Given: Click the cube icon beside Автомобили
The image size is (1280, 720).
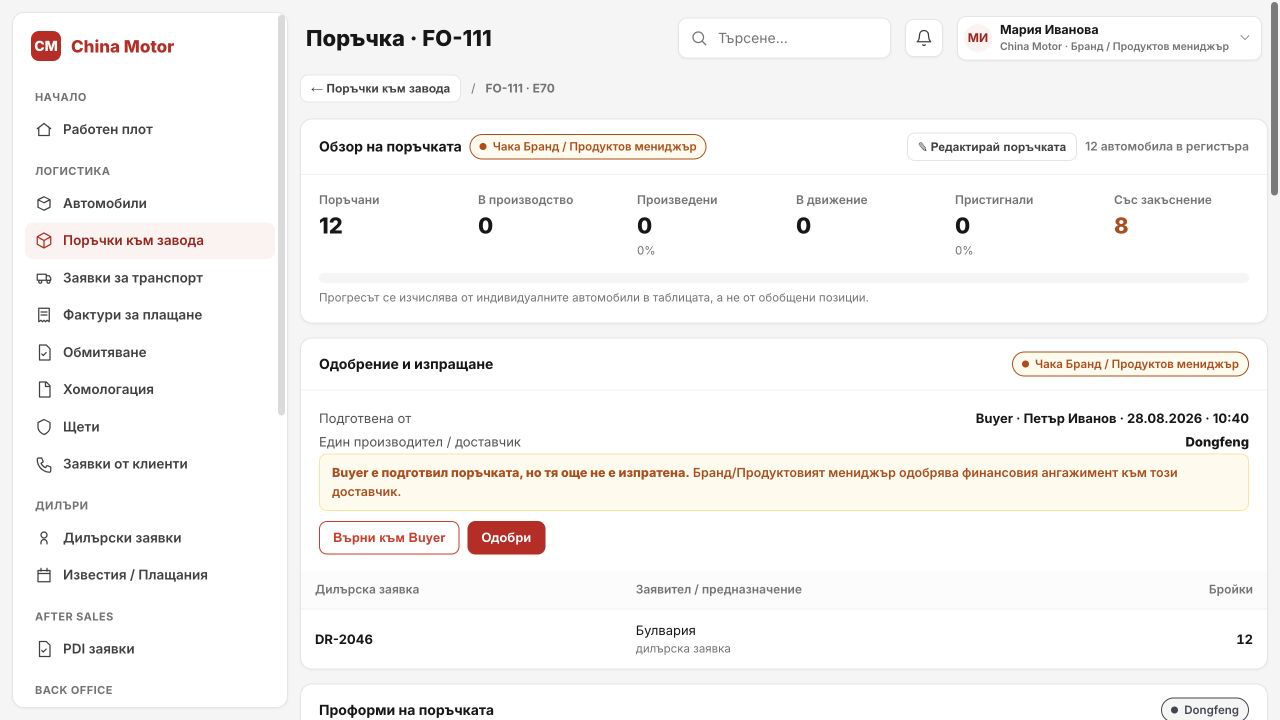Looking at the screenshot, I should tap(44, 203).
